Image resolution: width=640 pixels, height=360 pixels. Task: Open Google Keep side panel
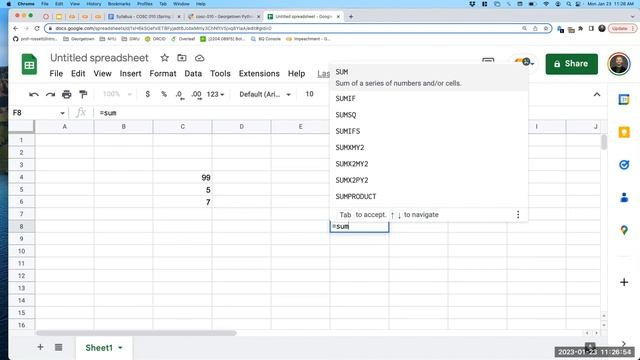(x=624, y=132)
